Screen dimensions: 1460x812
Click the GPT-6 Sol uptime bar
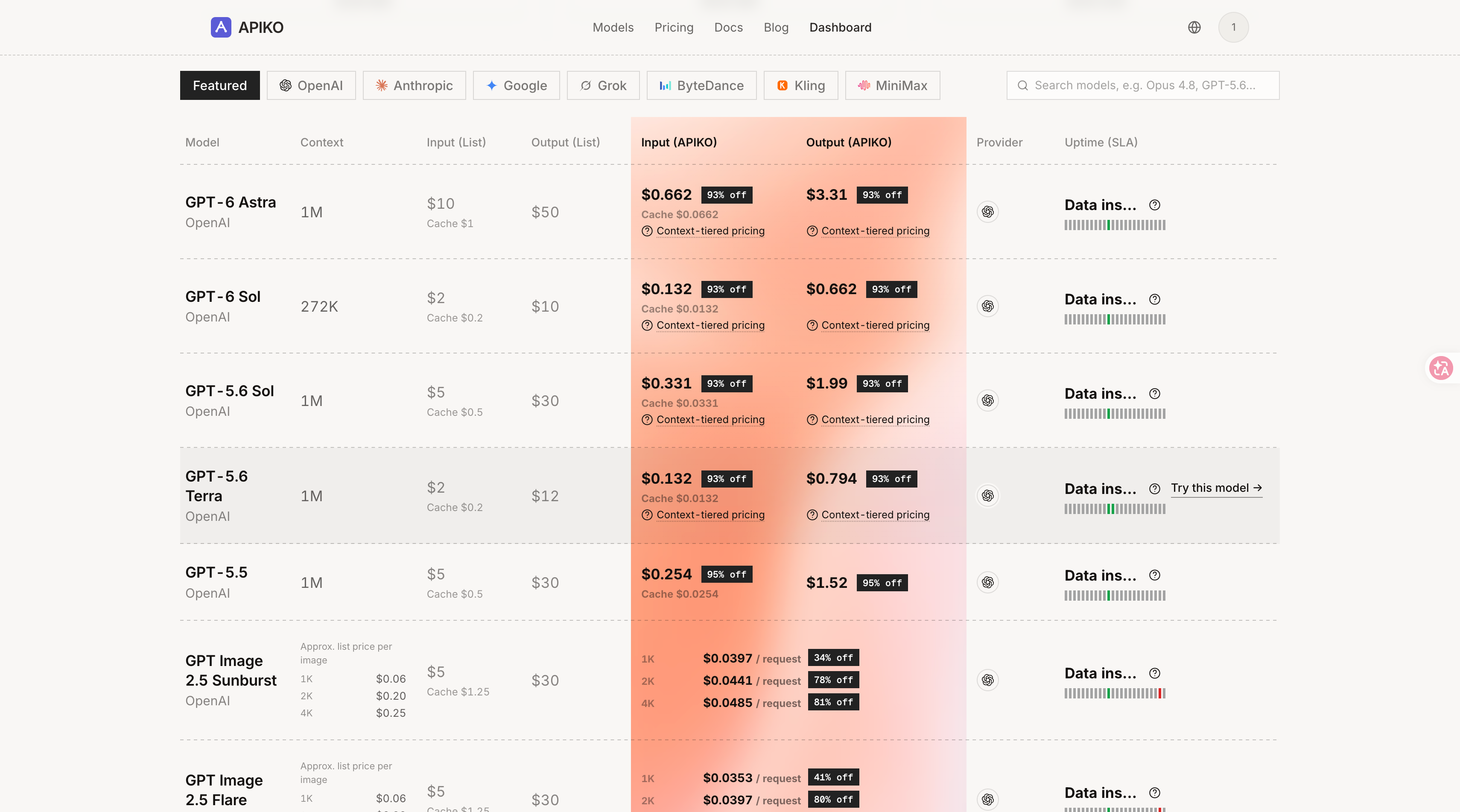click(1114, 320)
